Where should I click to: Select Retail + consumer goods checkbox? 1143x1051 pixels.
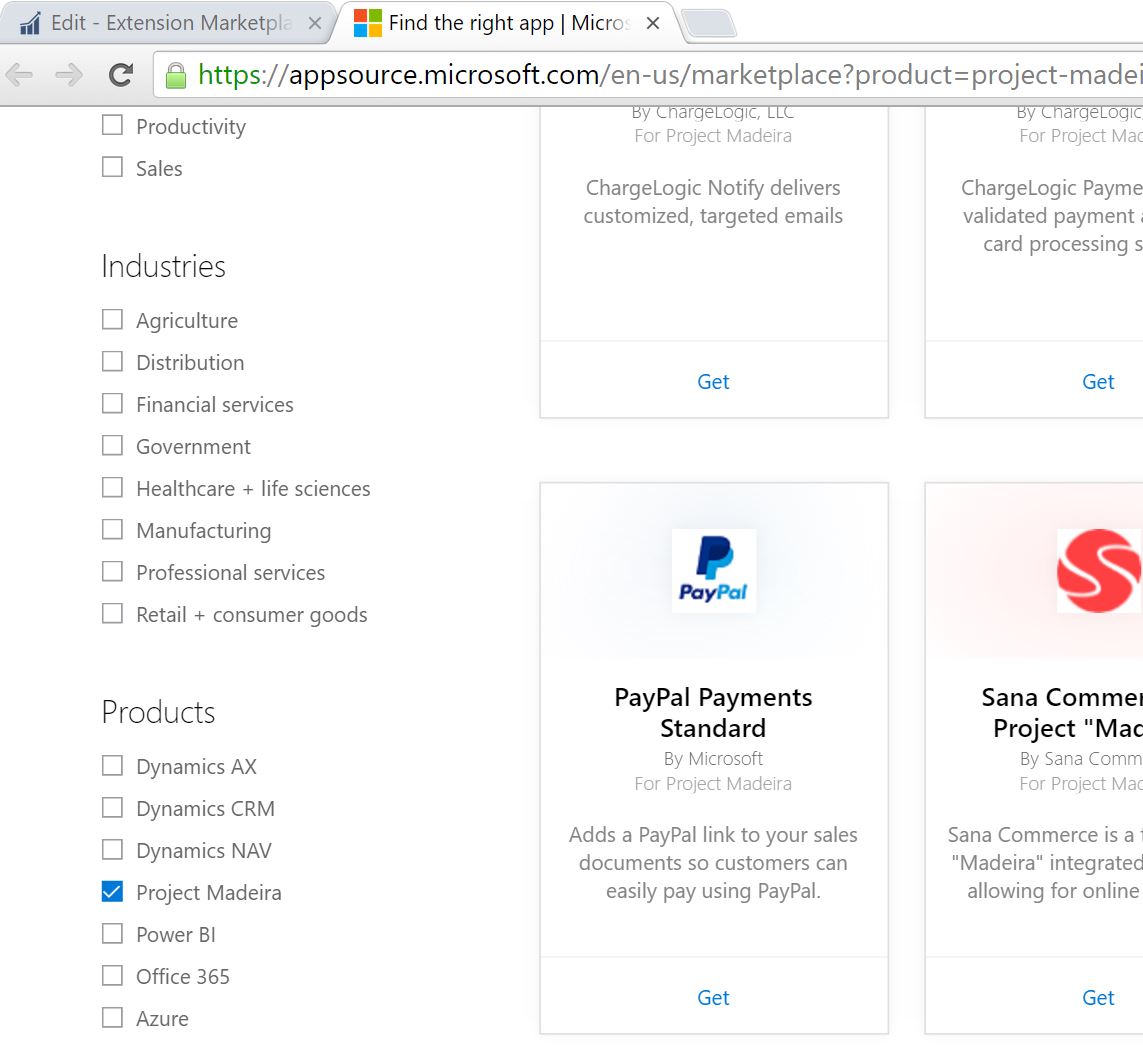(112, 613)
